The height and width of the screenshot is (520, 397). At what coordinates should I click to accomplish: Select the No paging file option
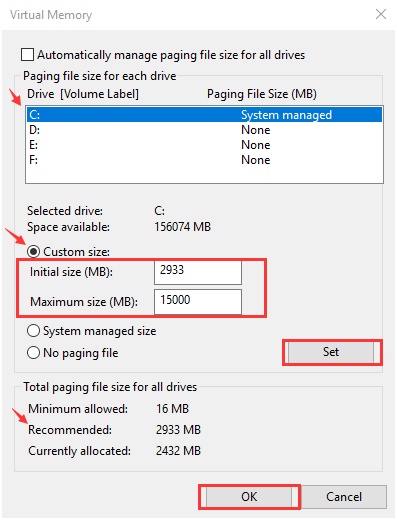point(34,352)
